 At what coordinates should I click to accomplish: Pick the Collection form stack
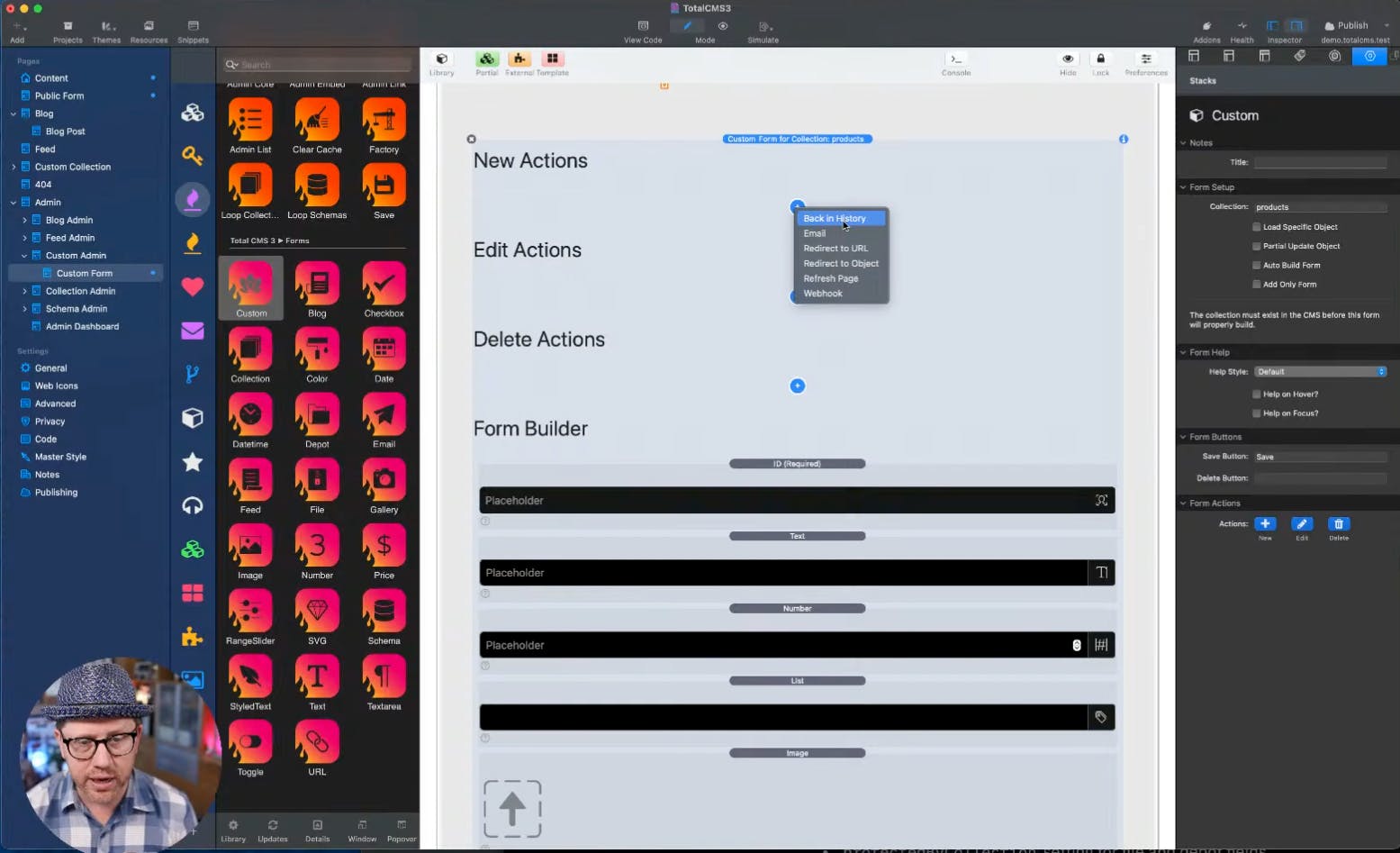click(x=250, y=350)
